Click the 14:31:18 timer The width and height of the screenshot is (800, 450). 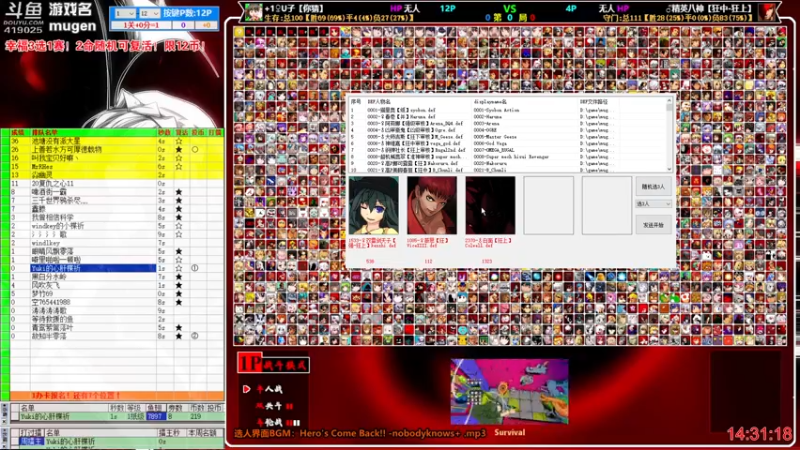760,434
